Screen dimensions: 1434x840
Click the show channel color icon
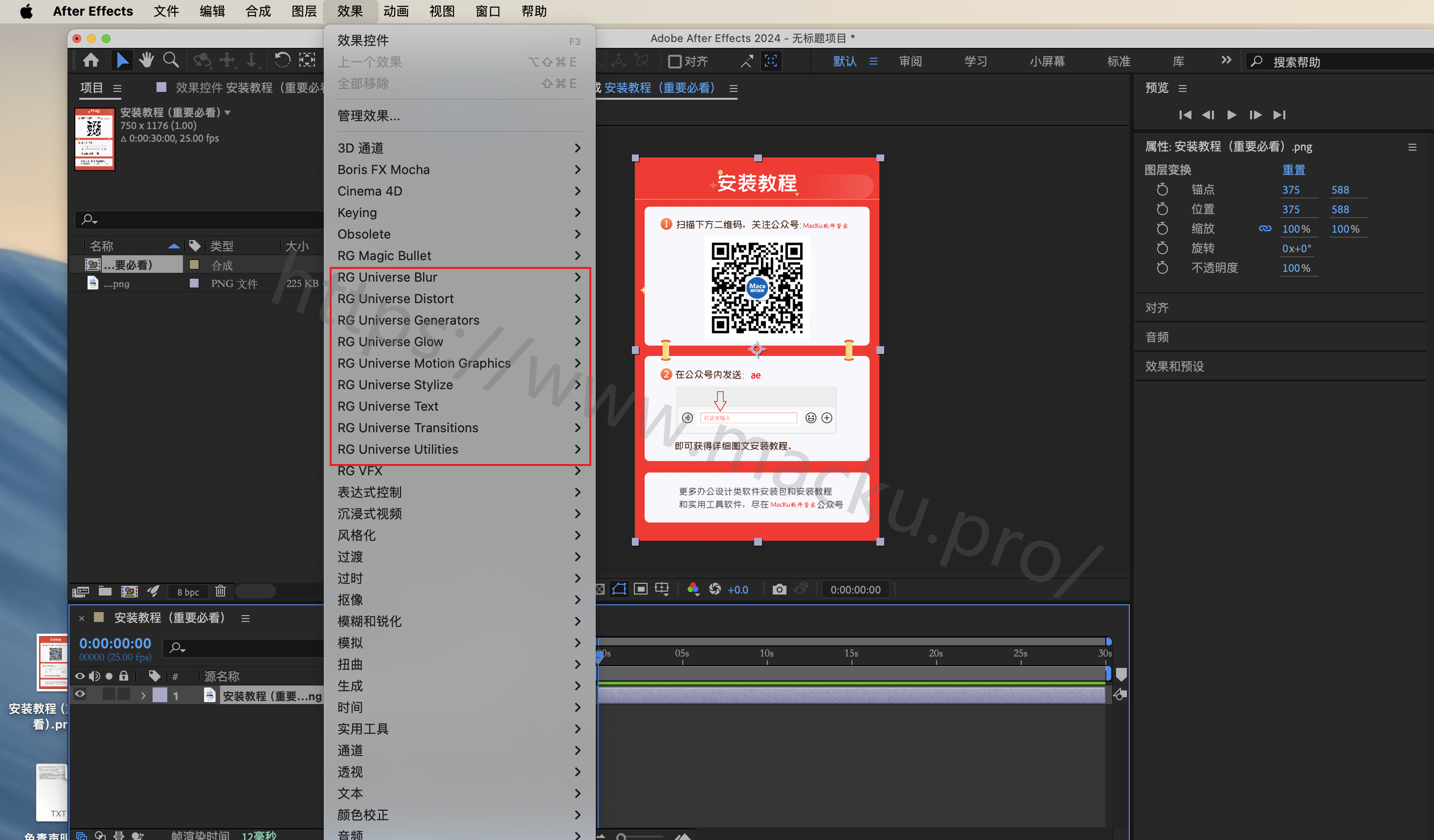point(693,589)
